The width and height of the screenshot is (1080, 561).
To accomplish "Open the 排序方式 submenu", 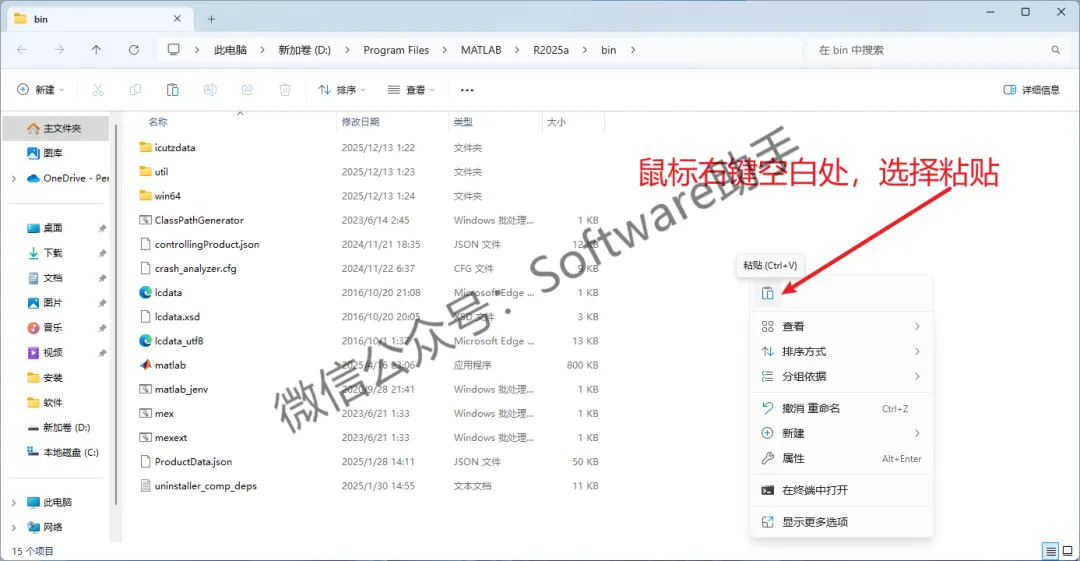I will [841, 351].
